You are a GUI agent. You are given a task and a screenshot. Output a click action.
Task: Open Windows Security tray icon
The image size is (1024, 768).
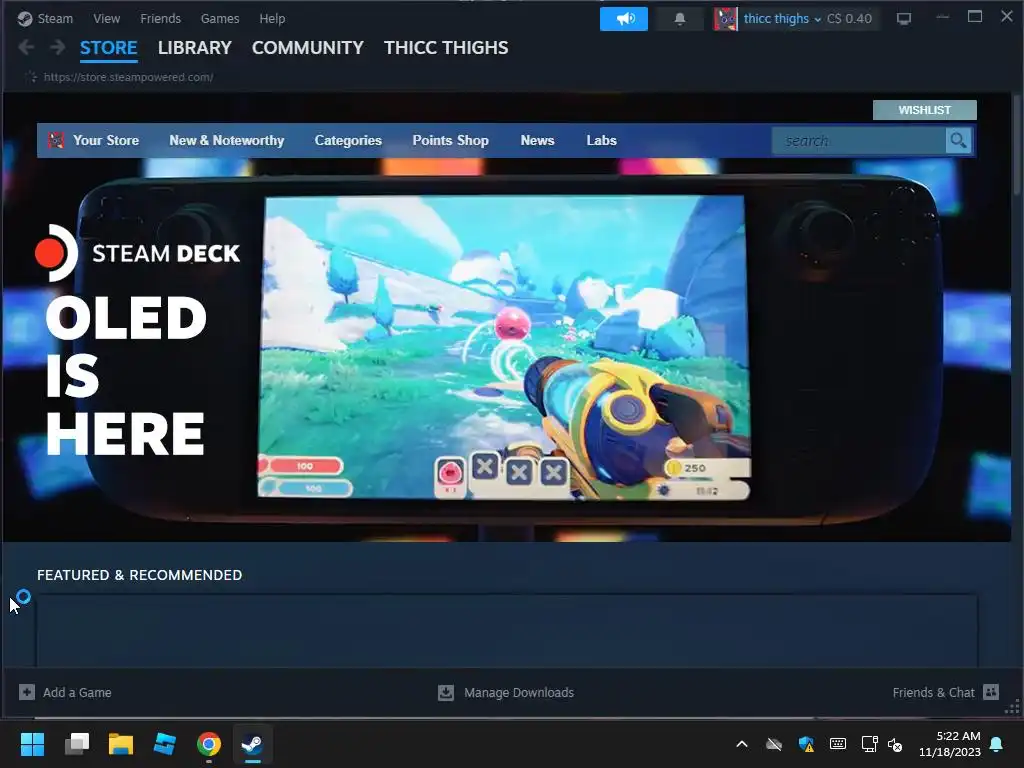806,744
